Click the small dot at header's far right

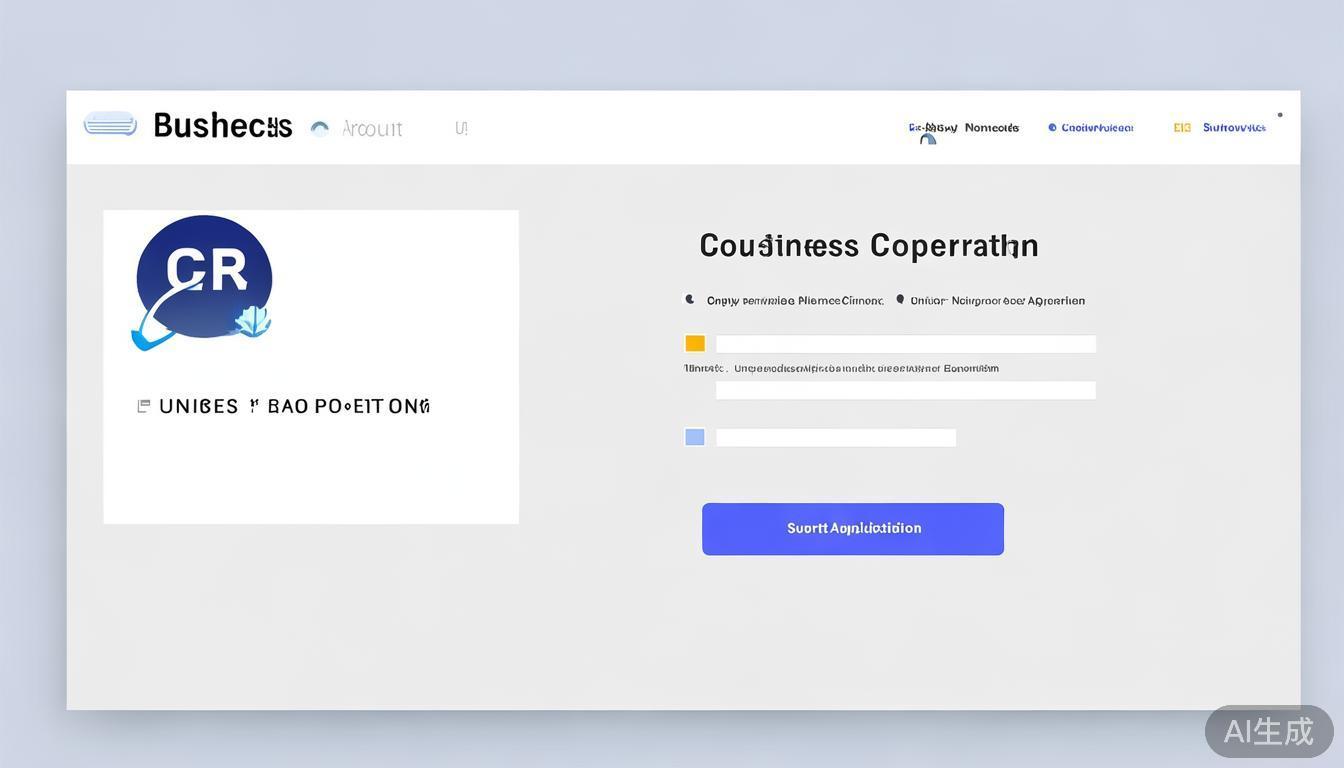[1280, 115]
